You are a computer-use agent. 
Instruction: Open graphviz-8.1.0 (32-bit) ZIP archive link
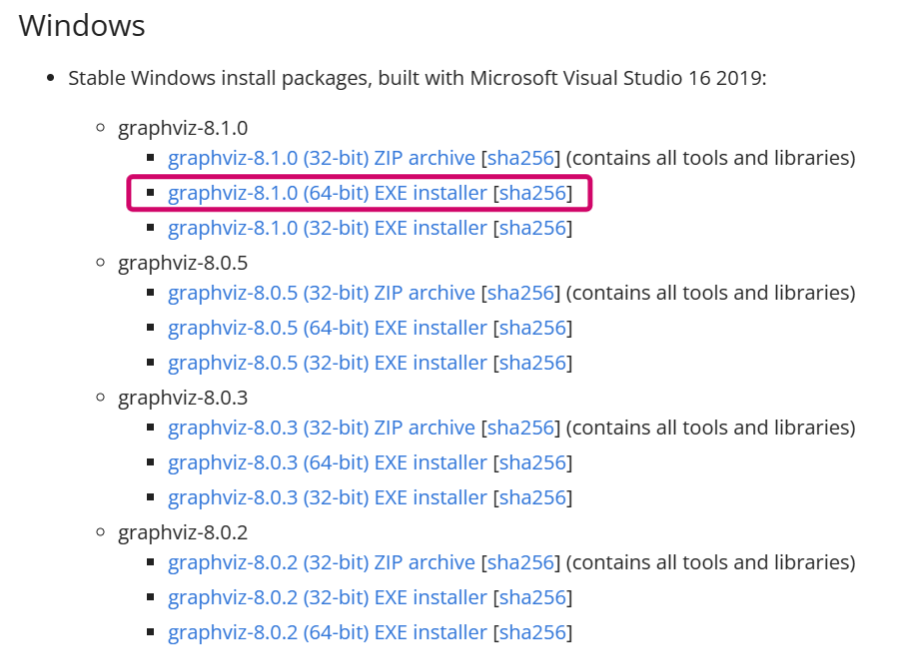[321, 158]
